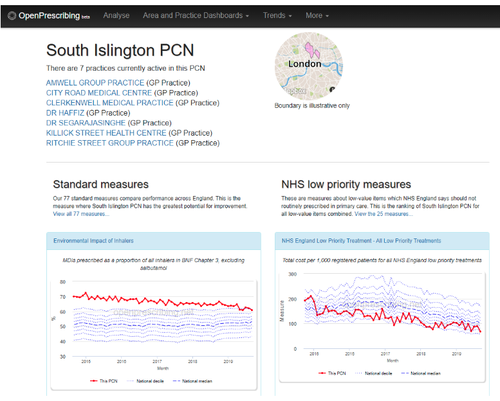Expand the Trends dropdown menu
Viewport: 500px width, 401px height.
click(x=277, y=15)
